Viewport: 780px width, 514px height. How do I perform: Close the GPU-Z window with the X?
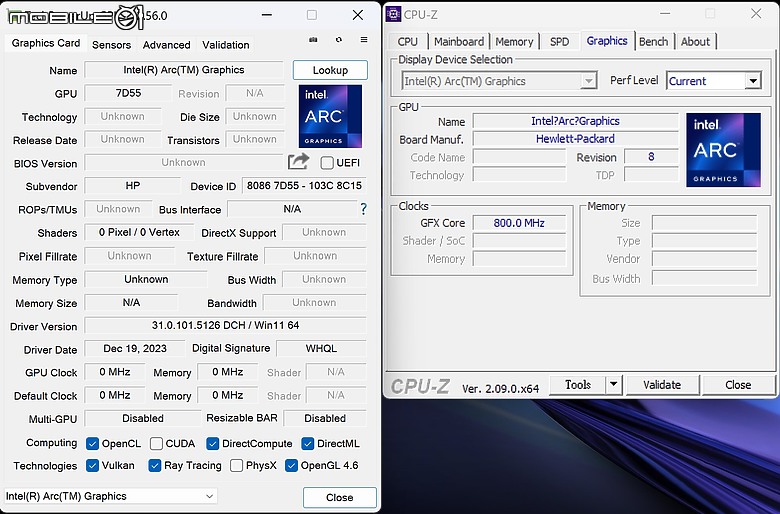tap(358, 15)
